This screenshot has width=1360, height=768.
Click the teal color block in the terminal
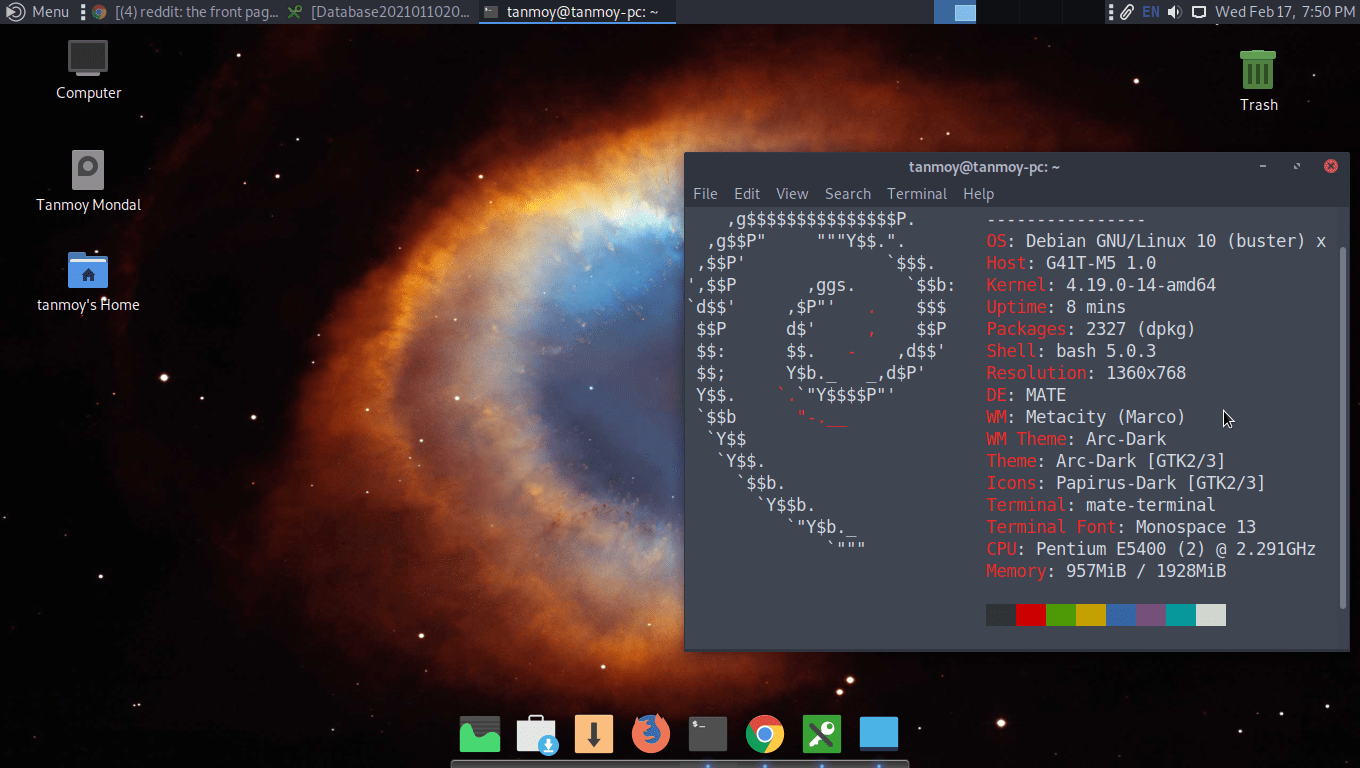(1181, 615)
